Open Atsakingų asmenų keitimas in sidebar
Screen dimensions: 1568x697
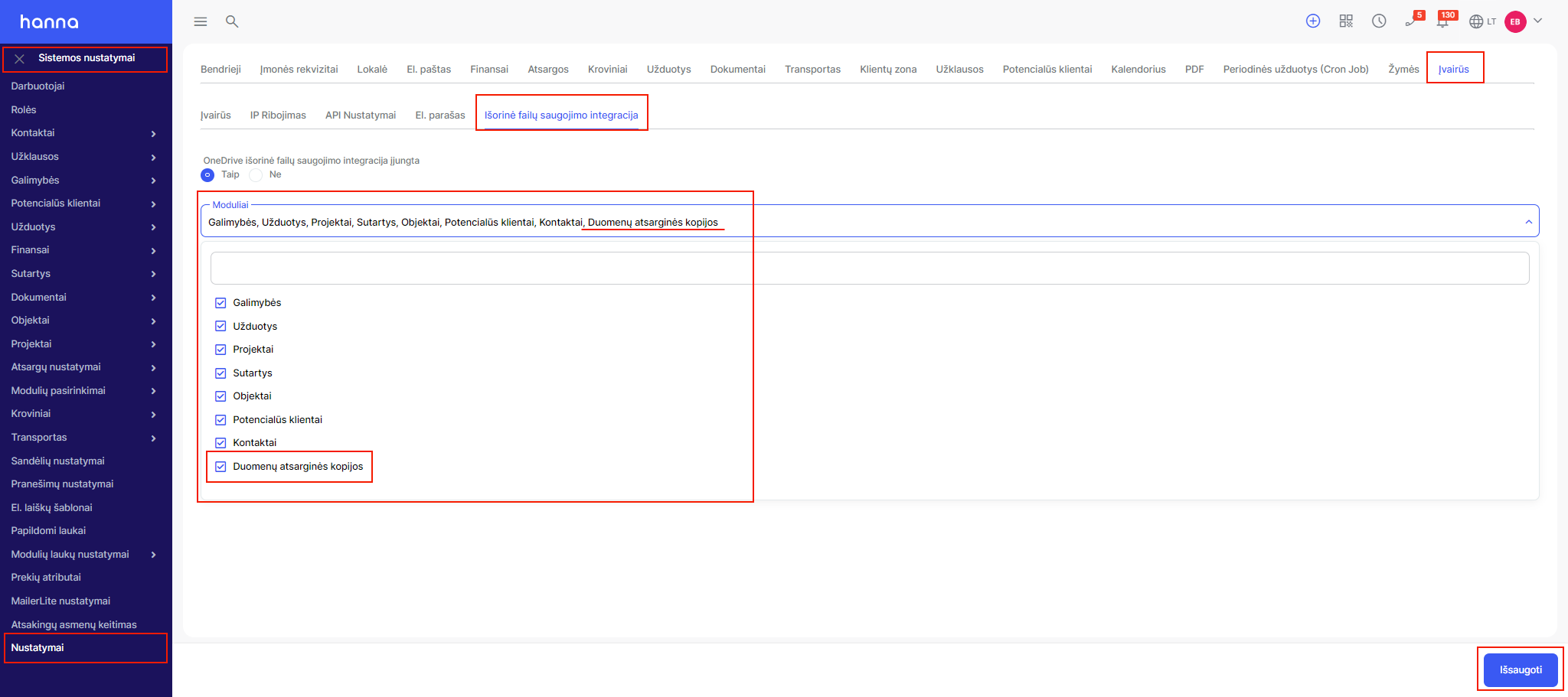point(73,625)
